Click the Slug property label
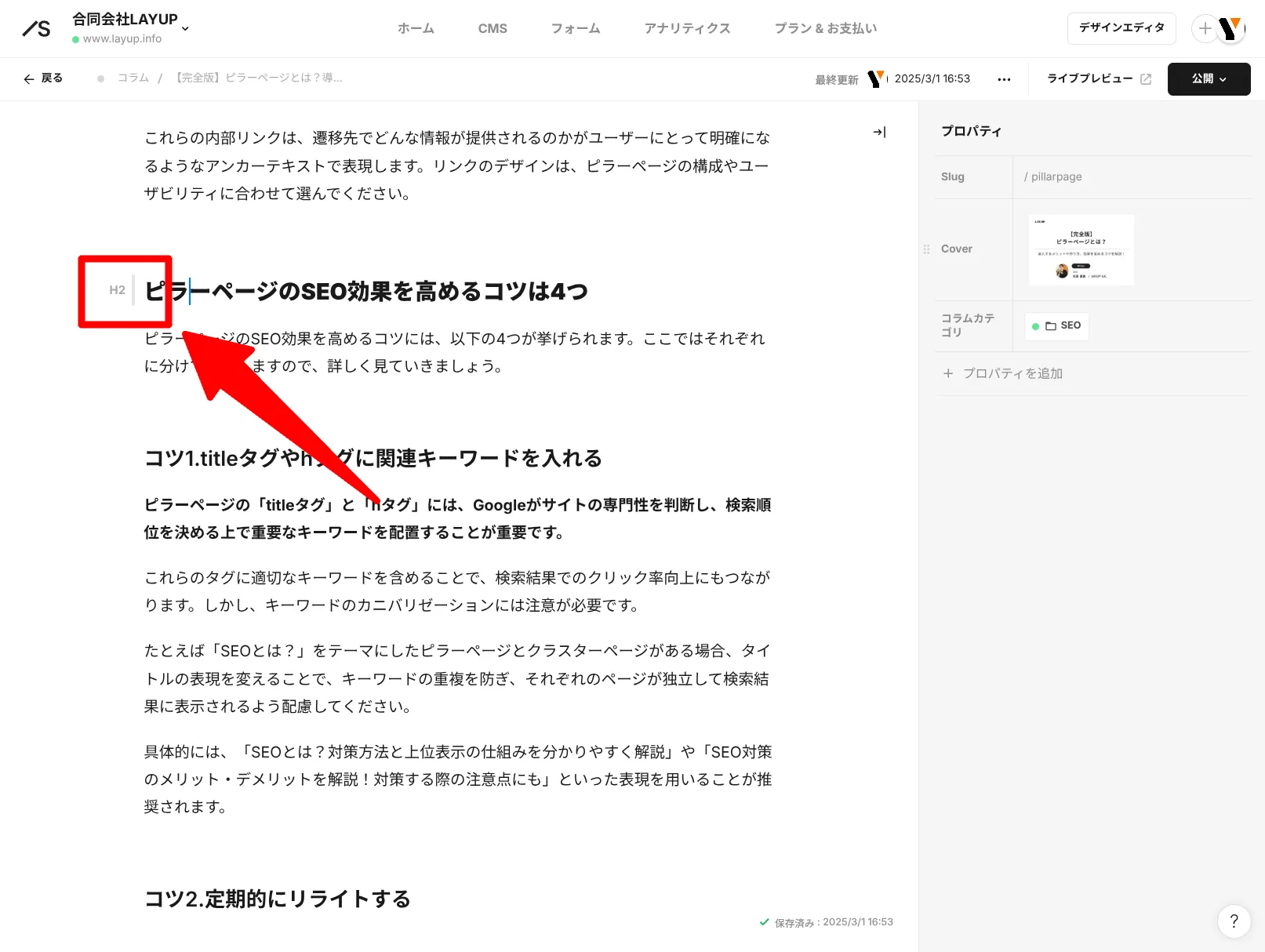 pos(952,177)
